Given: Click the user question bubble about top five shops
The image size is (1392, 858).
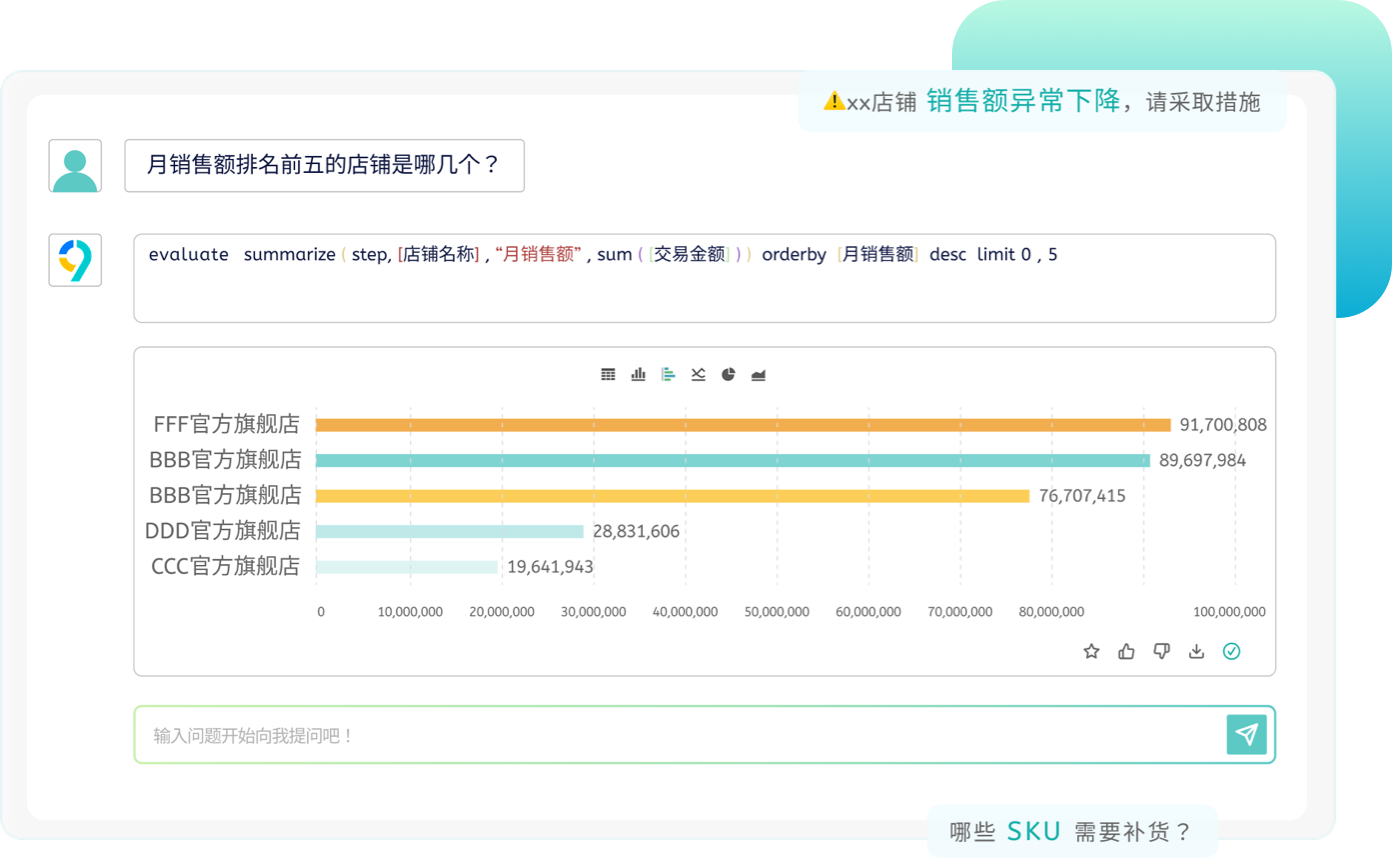Looking at the screenshot, I should pyautogui.click(x=325, y=166).
